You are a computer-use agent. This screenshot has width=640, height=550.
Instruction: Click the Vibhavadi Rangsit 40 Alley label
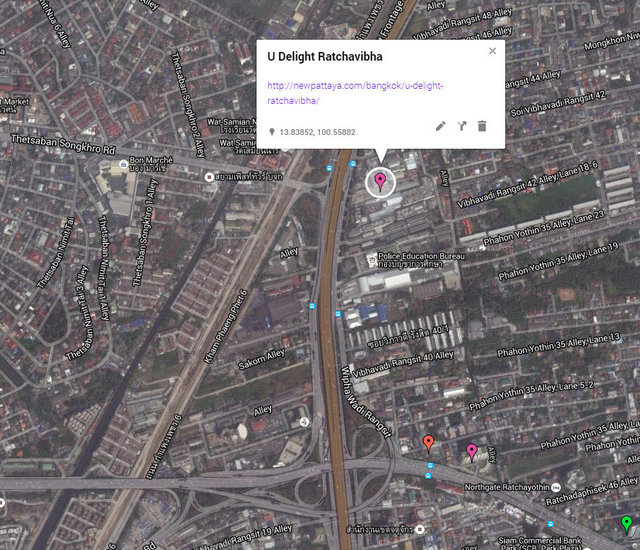[x=403, y=364]
